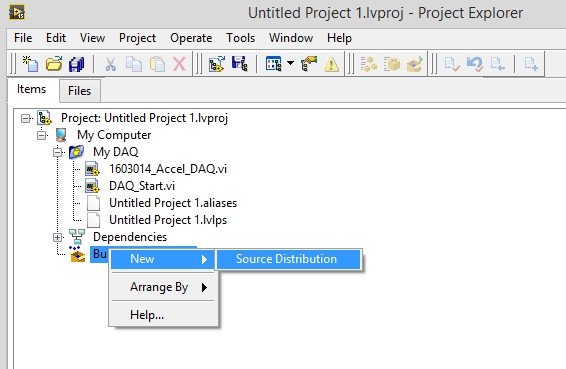The image size is (566, 369).
Task: Choose Source Distribution from submenu
Action: (x=288, y=259)
